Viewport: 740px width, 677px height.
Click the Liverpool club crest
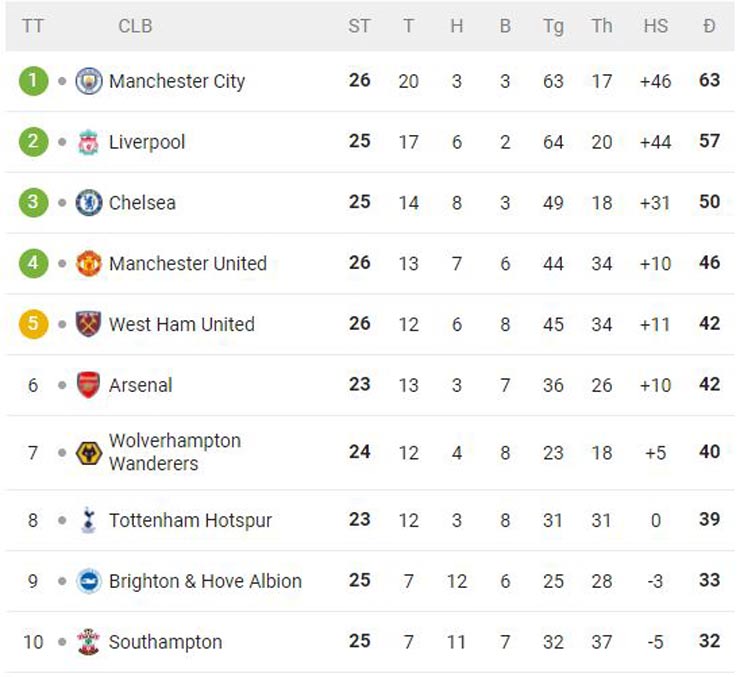point(89,142)
